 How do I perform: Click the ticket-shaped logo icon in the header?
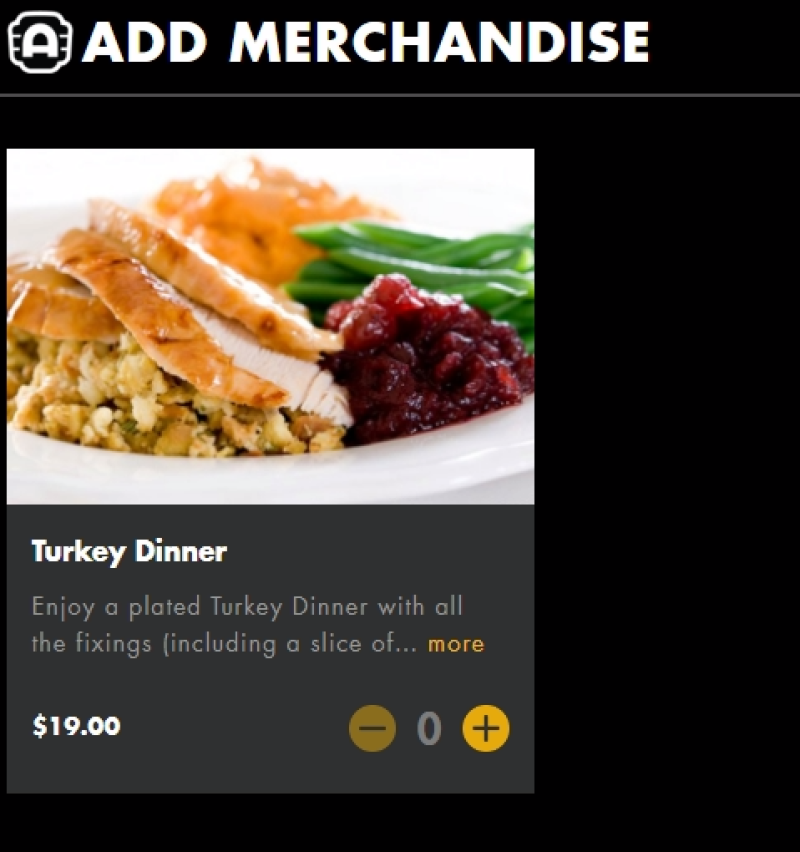point(40,42)
